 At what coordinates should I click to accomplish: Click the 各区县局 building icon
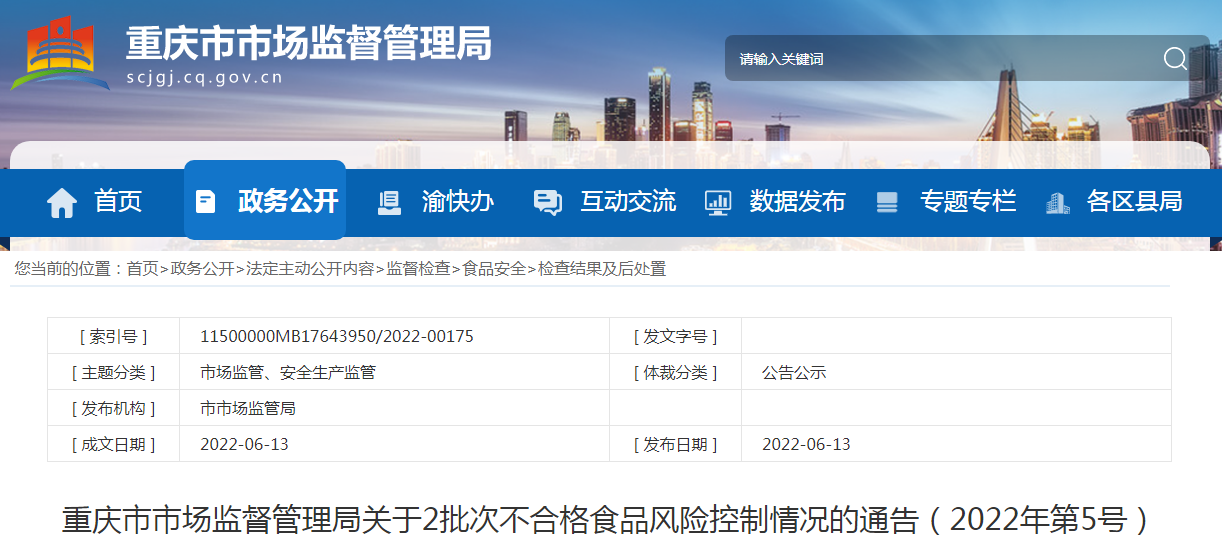click(1057, 202)
